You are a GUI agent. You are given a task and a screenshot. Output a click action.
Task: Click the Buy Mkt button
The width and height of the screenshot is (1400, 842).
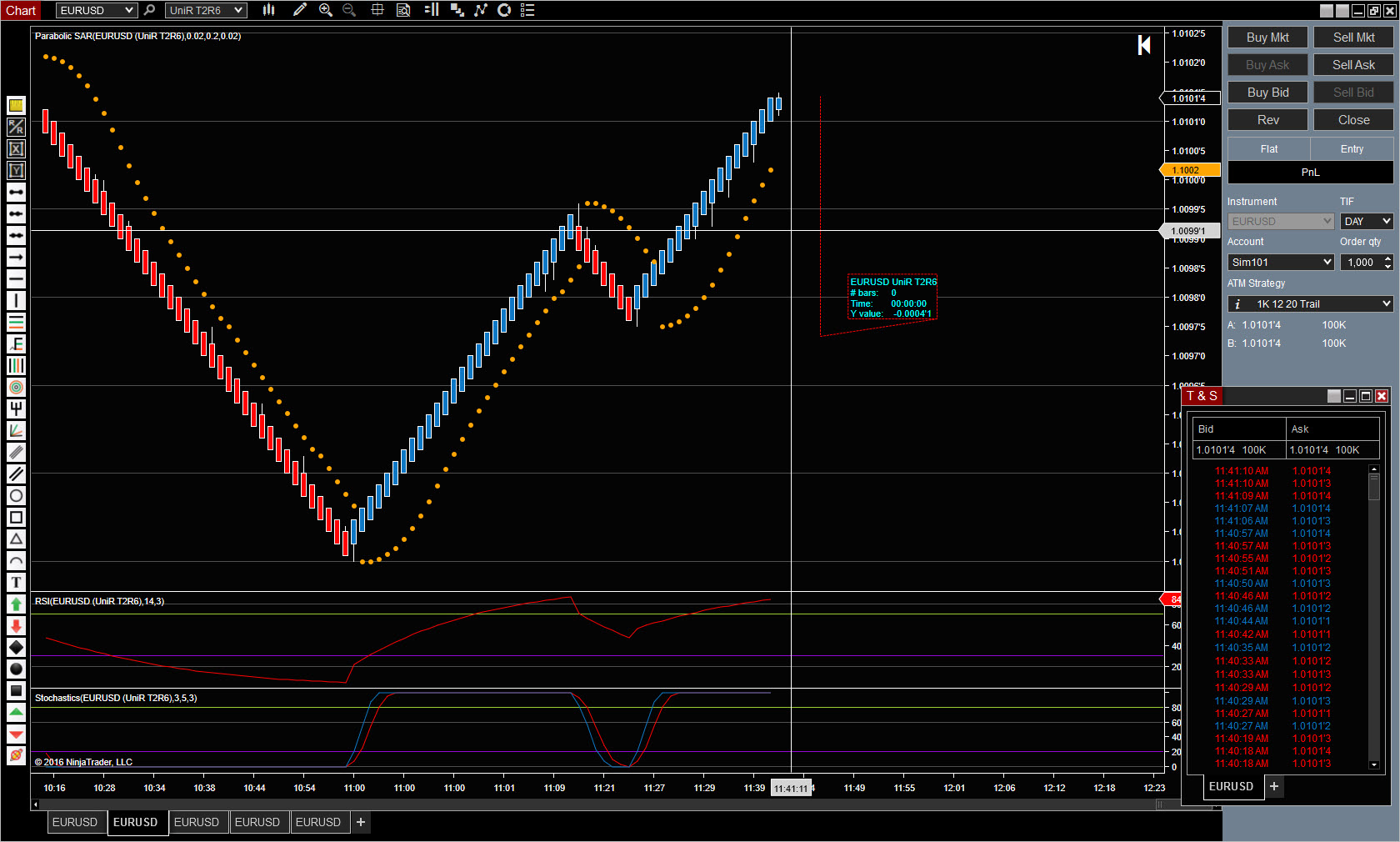[1267, 38]
